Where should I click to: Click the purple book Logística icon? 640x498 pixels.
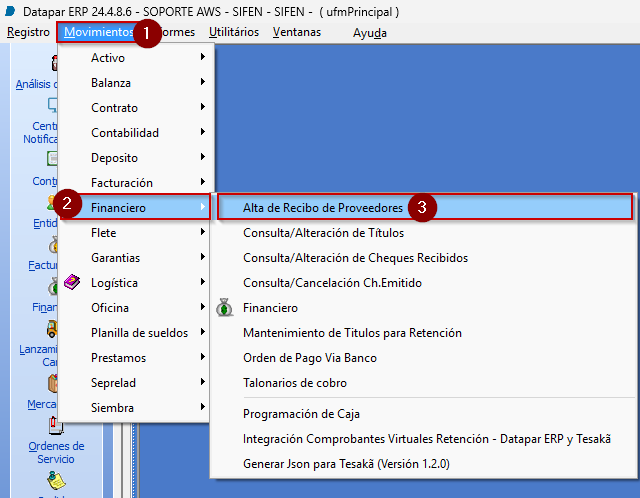click(72, 282)
